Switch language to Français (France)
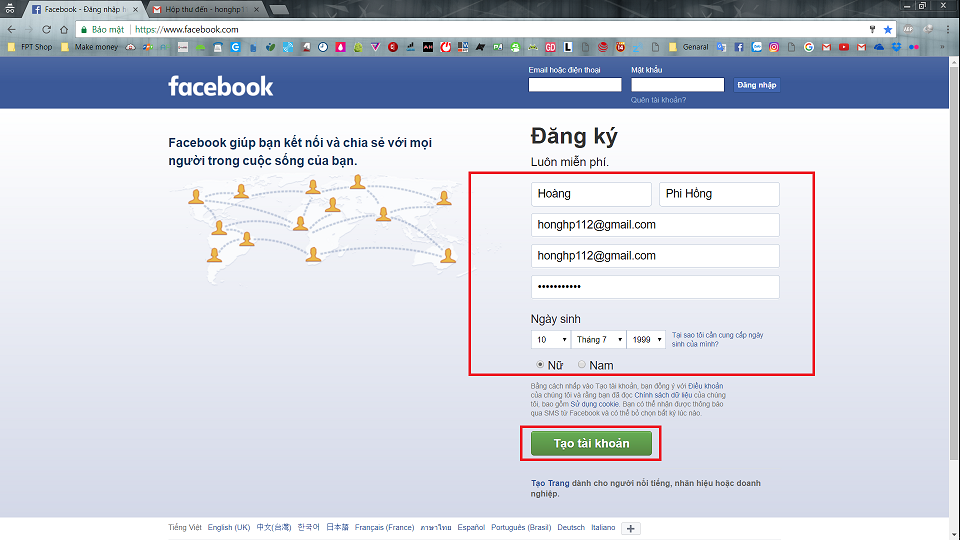Image resolution: width=960 pixels, height=540 pixels. point(384,527)
